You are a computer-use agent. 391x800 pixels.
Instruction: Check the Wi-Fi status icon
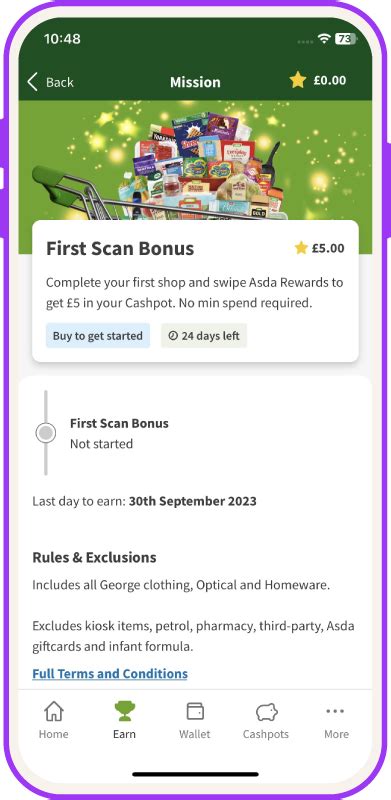[x=324, y=38]
